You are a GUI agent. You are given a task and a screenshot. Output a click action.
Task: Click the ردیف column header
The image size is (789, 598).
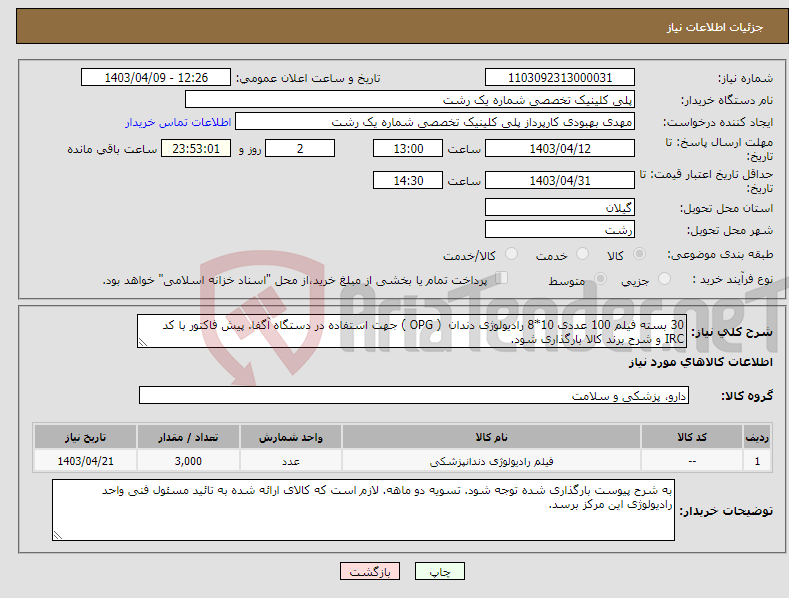click(757, 437)
